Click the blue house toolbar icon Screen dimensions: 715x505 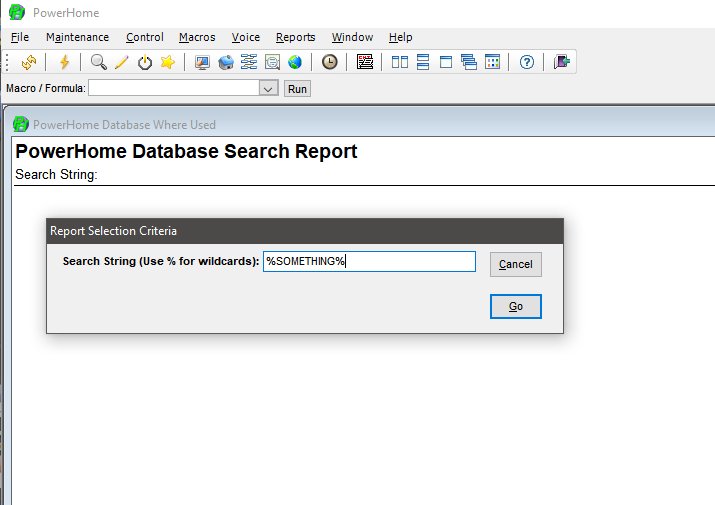click(x=226, y=62)
